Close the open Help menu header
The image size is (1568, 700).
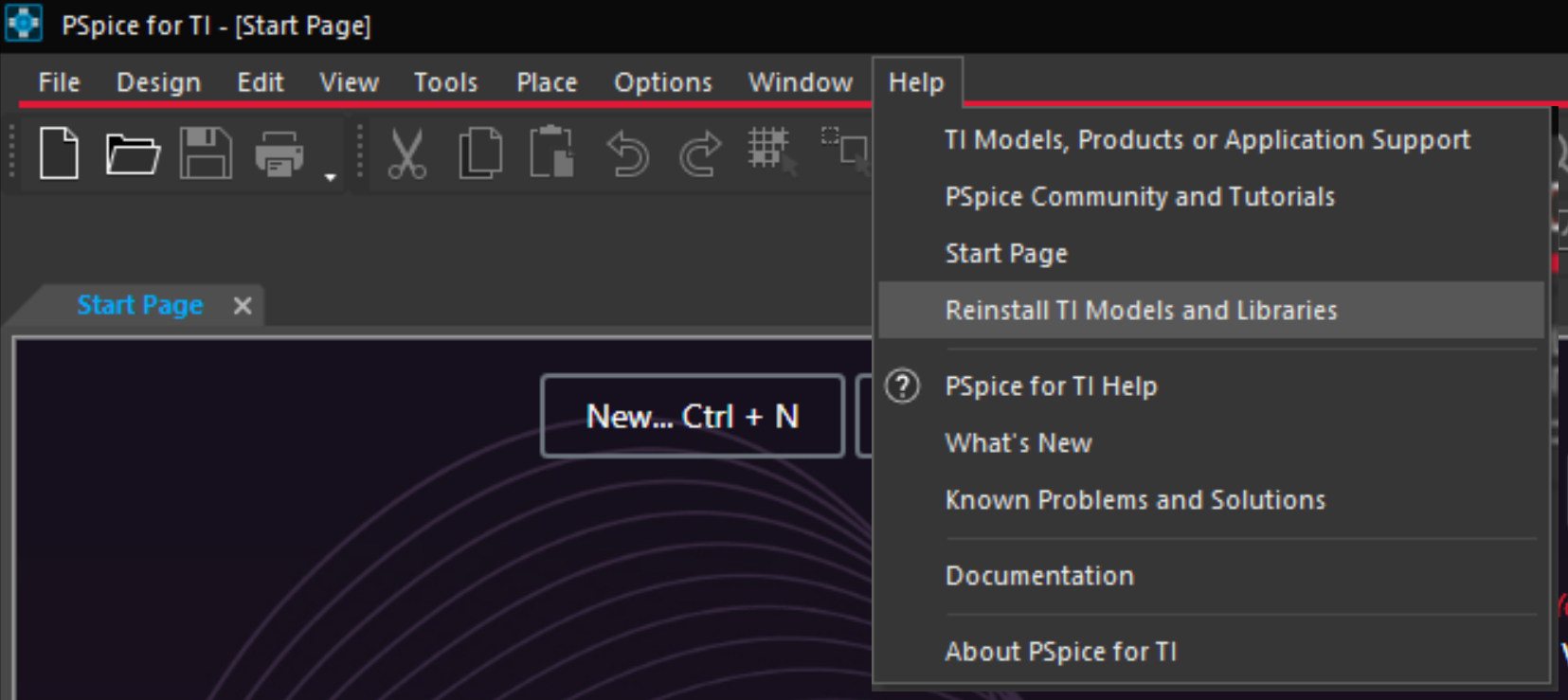tap(916, 82)
